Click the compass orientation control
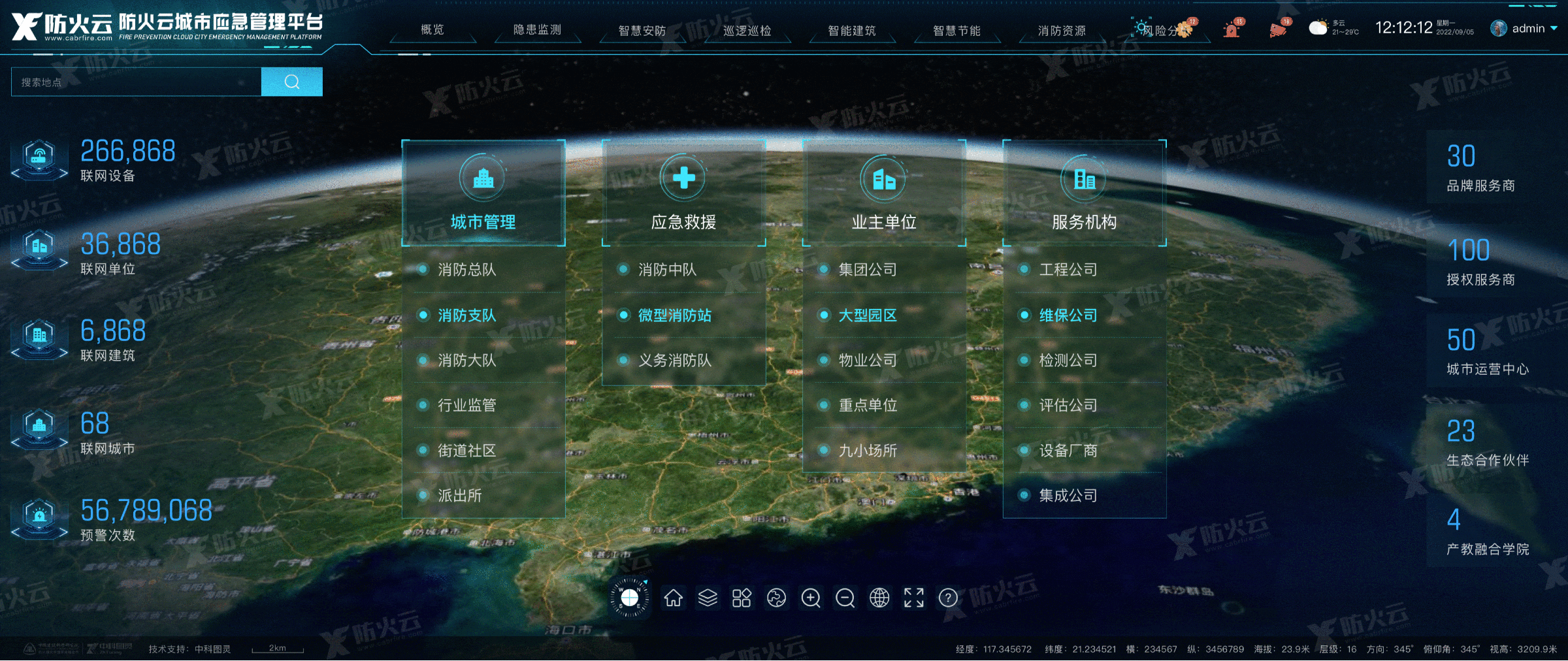This screenshot has height=661, width=1568. (629, 597)
